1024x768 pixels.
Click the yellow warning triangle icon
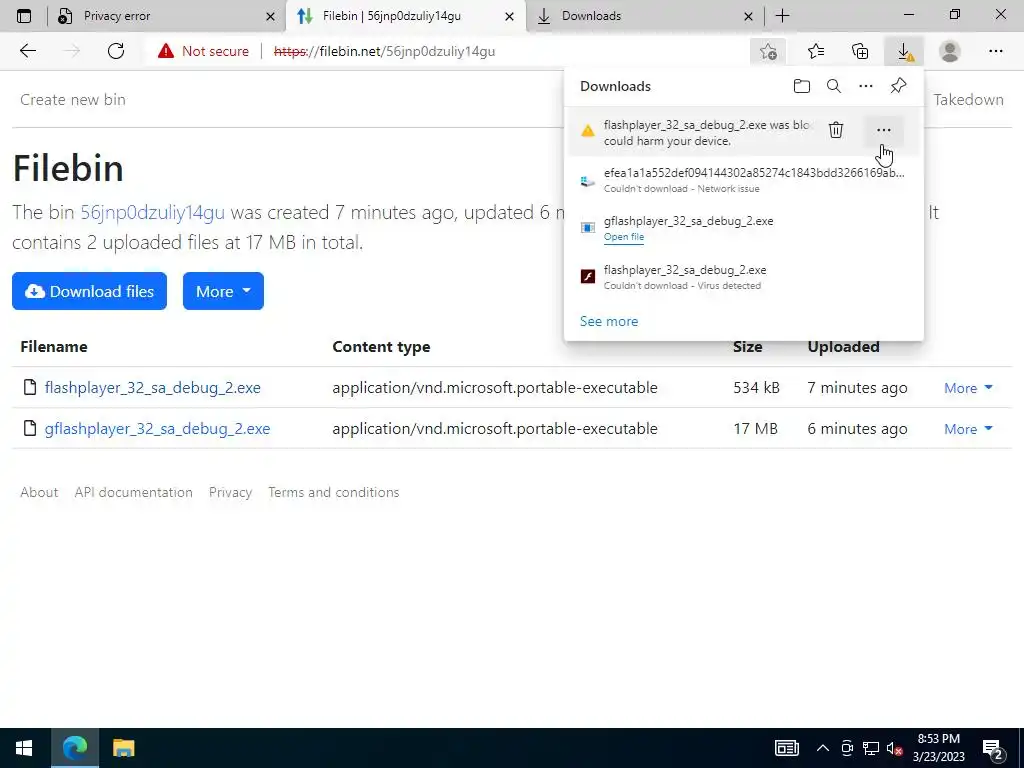coord(588,131)
